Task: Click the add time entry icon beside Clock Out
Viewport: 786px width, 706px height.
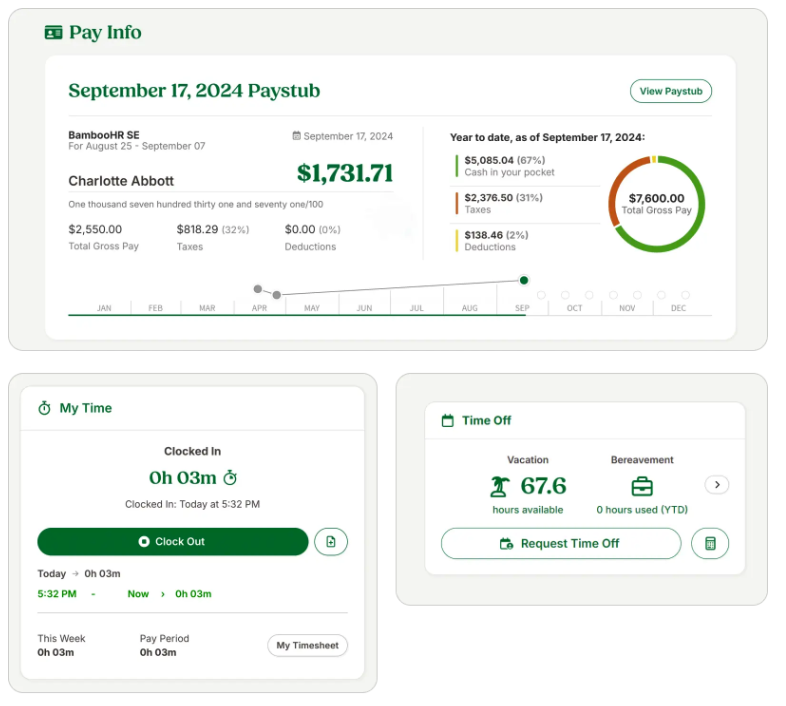Action: [x=331, y=542]
